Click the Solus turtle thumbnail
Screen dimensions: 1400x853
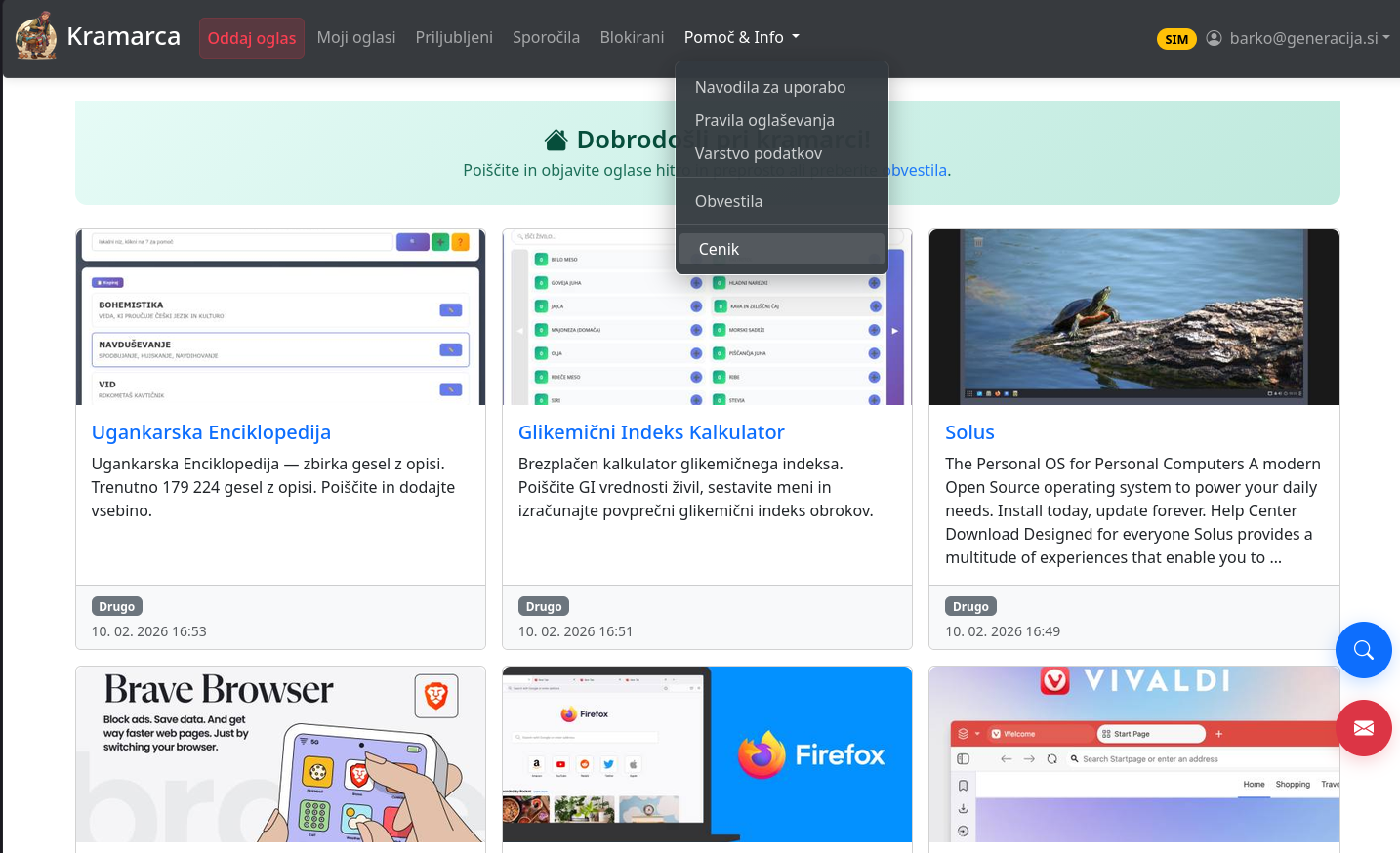coord(1134,317)
